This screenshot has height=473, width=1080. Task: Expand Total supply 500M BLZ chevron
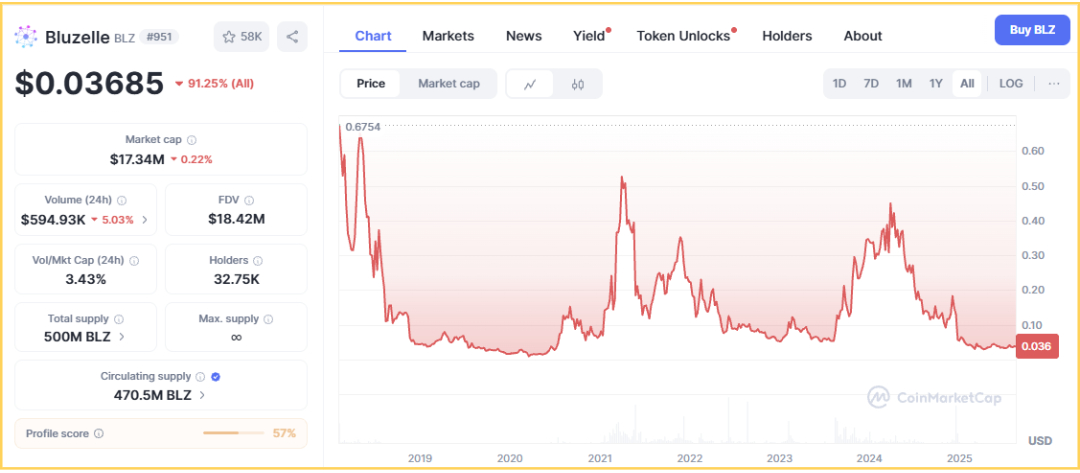click(x=122, y=337)
